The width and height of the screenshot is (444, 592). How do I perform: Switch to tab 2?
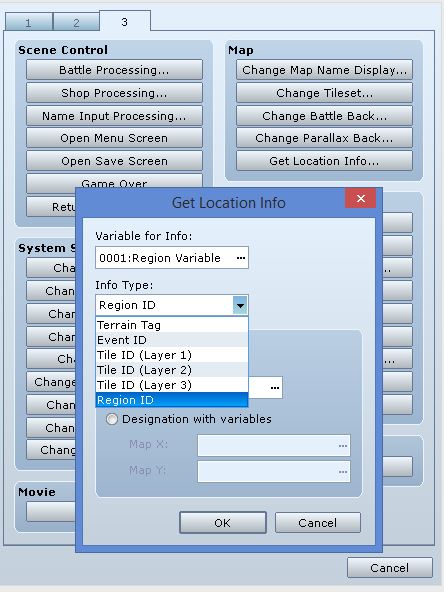point(76,22)
